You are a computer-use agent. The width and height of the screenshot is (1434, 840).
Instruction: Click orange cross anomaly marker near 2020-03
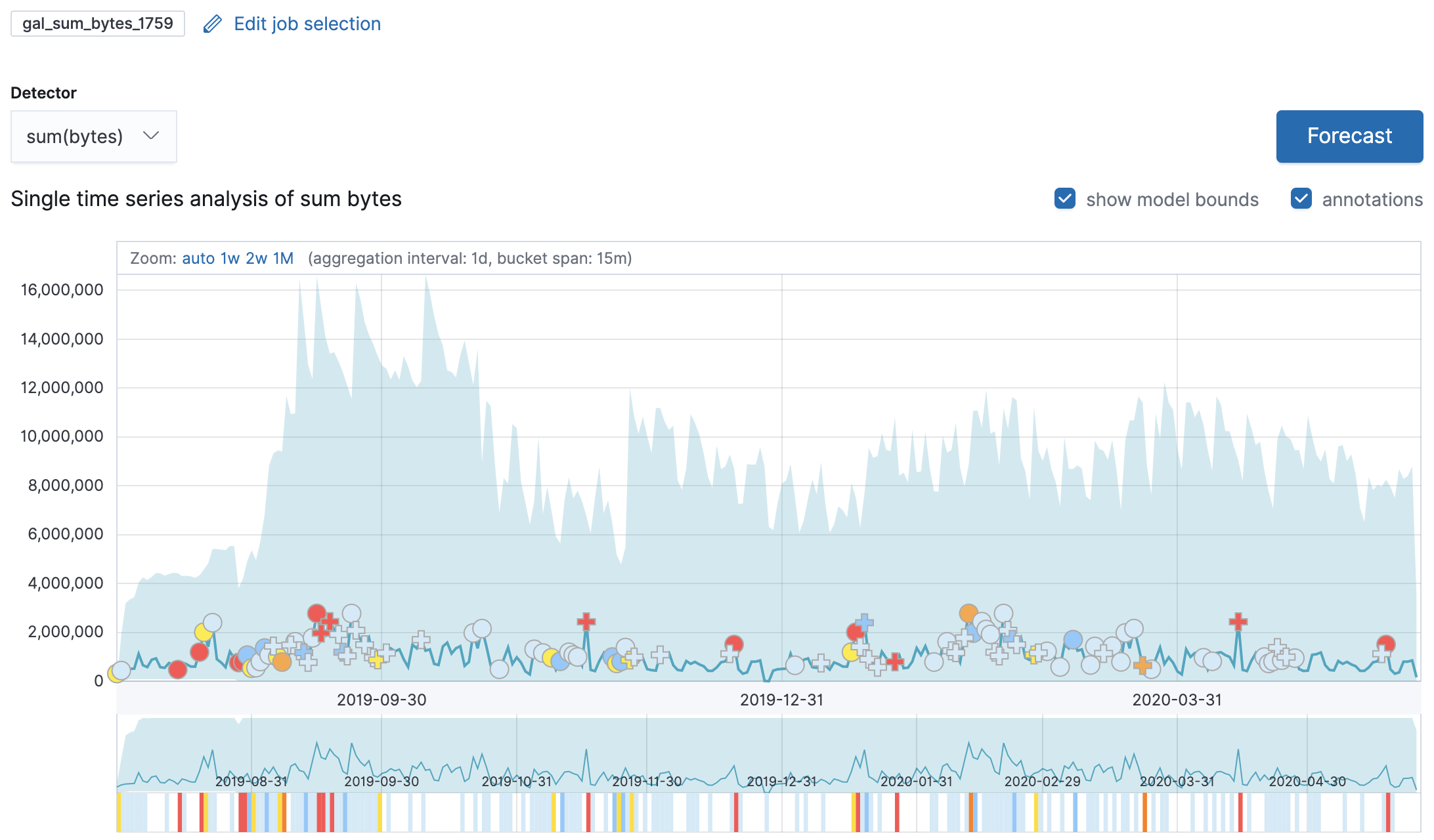pyautogui.click(x=1142, y=665)
